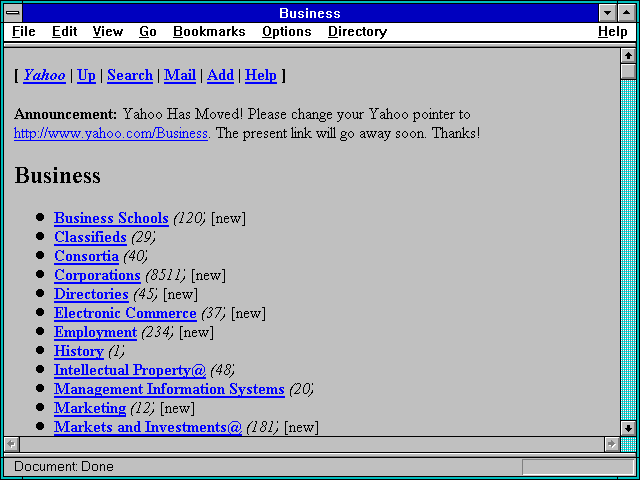
Task: Open the Help link in the page navigation
Action: (x=261, y=75)
